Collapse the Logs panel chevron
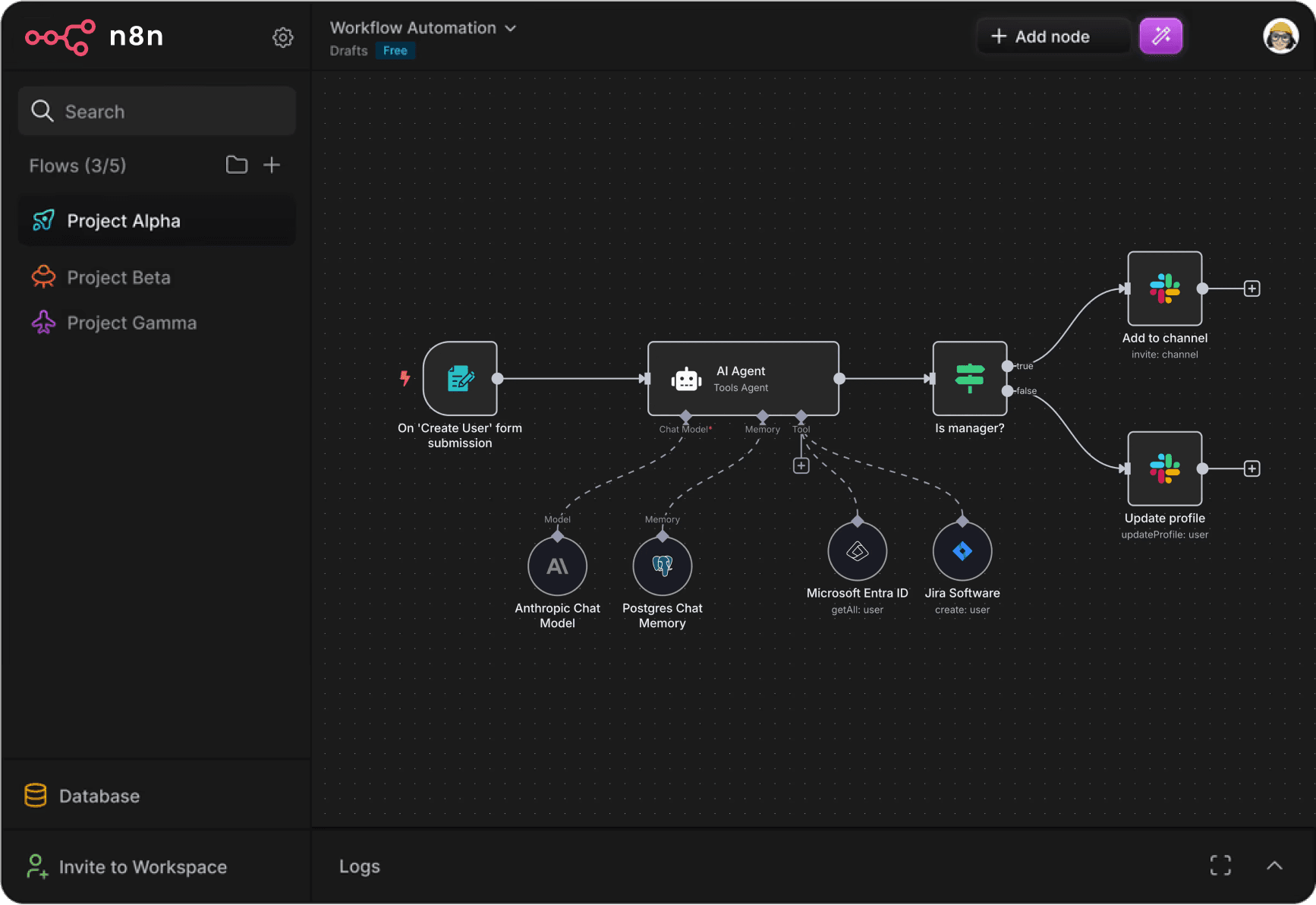Screen dimensions: 1316x905 click(1273, 865)
